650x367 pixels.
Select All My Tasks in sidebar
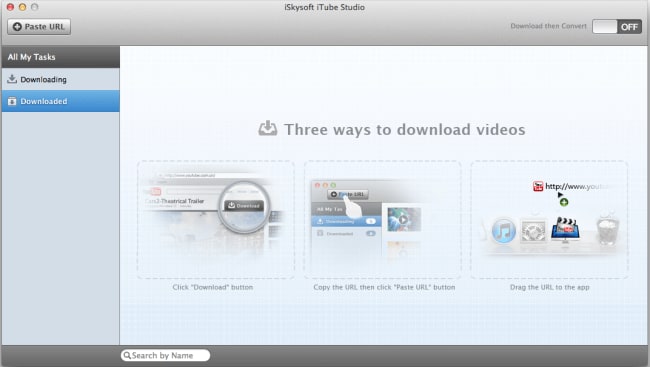point(61,57)
